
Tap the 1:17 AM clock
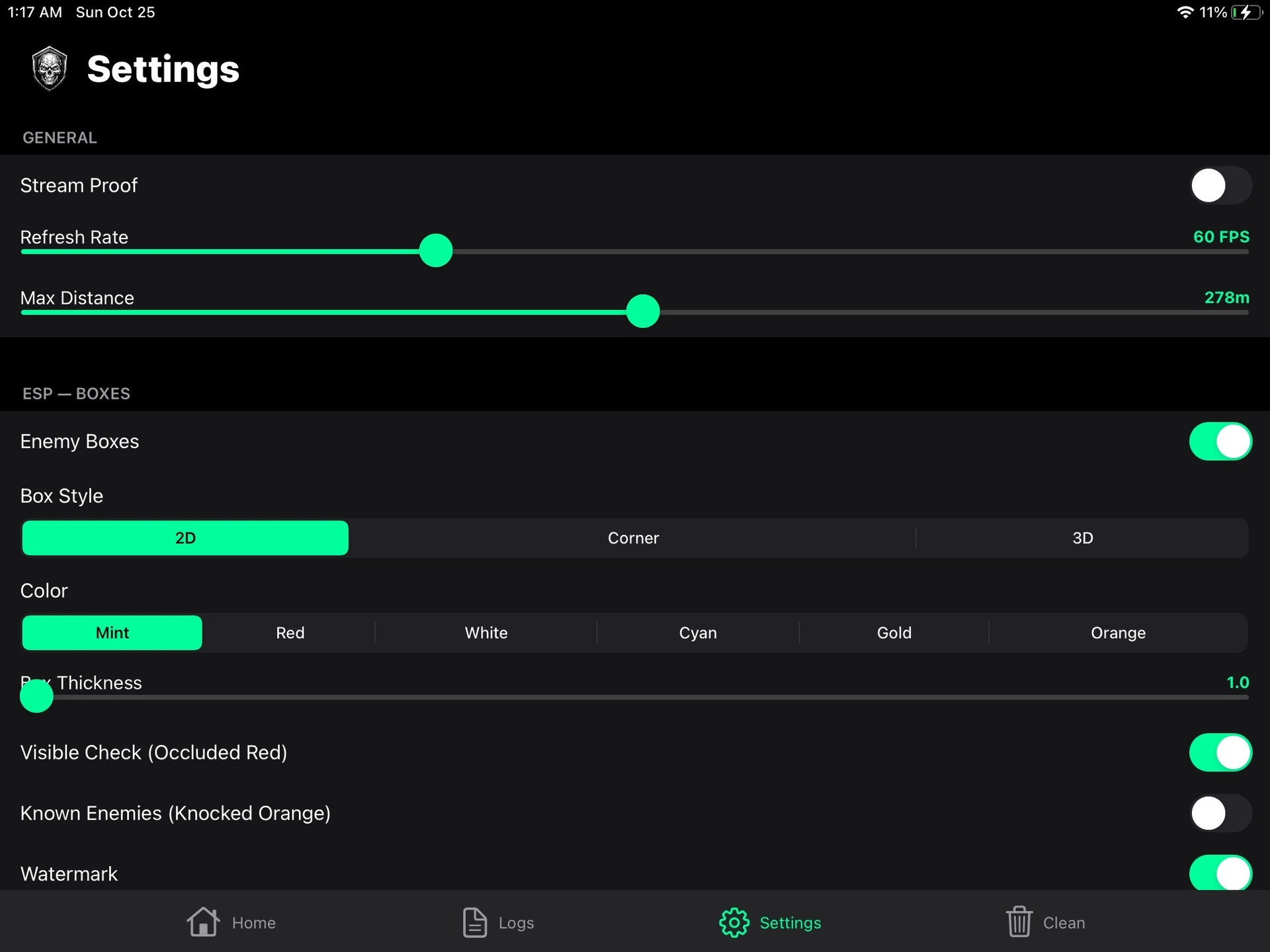tap(35, 12)
